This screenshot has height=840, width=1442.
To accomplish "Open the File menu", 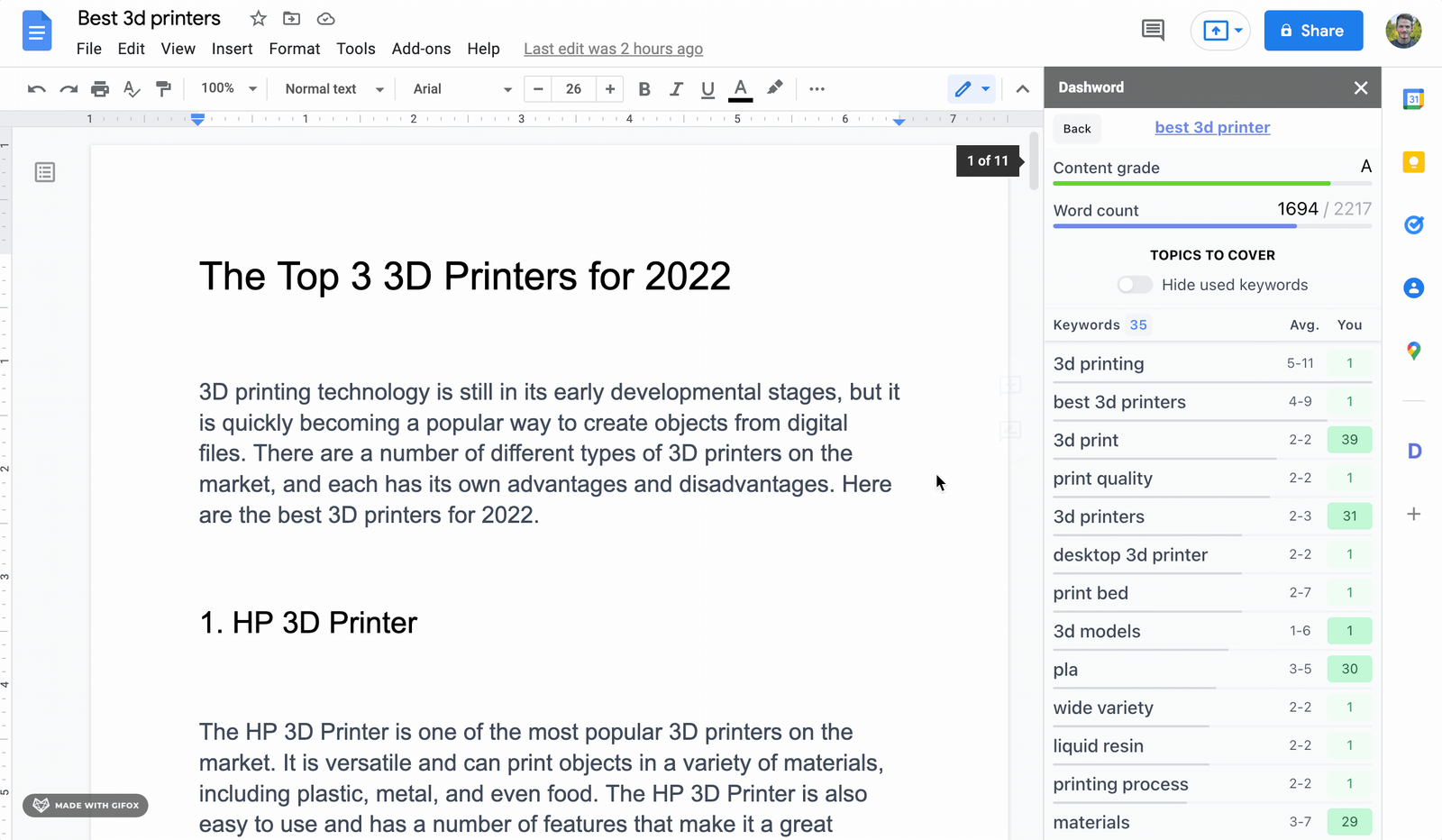I will click(x=89, y=49).
